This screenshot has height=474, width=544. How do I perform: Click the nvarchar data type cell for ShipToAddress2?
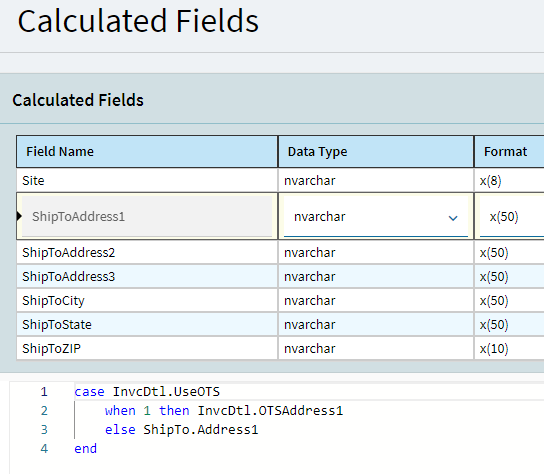pyautogui.click(x=376, y=252)
